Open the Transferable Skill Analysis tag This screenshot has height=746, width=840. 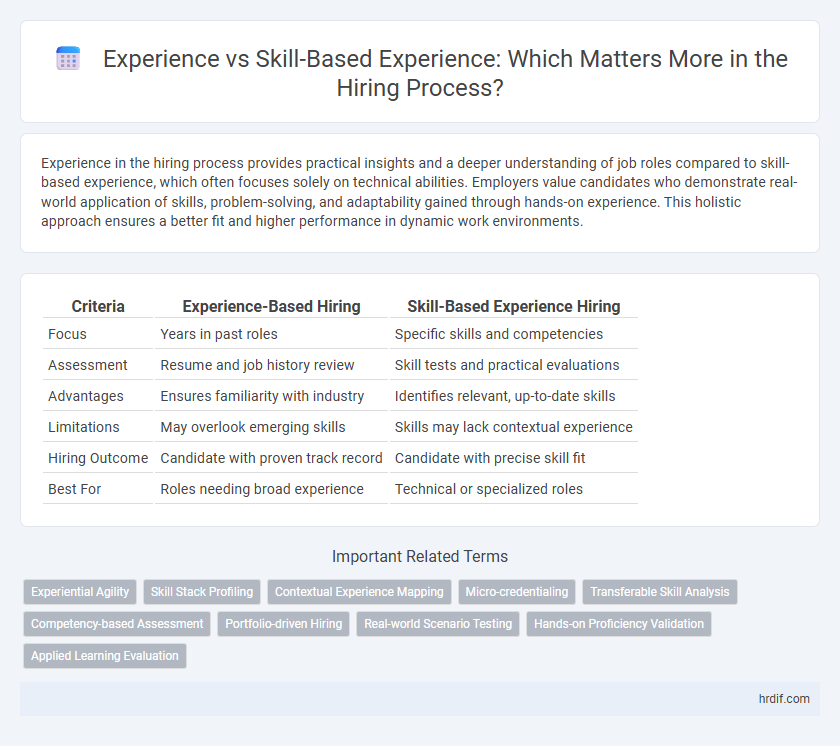pos(660,592)
